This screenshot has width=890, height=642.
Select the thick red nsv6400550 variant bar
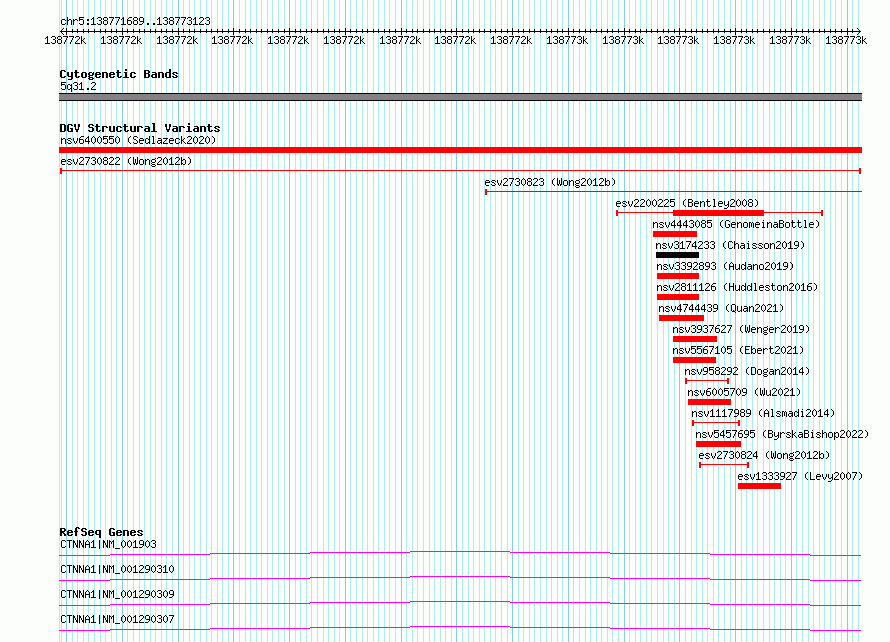pos(460,150)
